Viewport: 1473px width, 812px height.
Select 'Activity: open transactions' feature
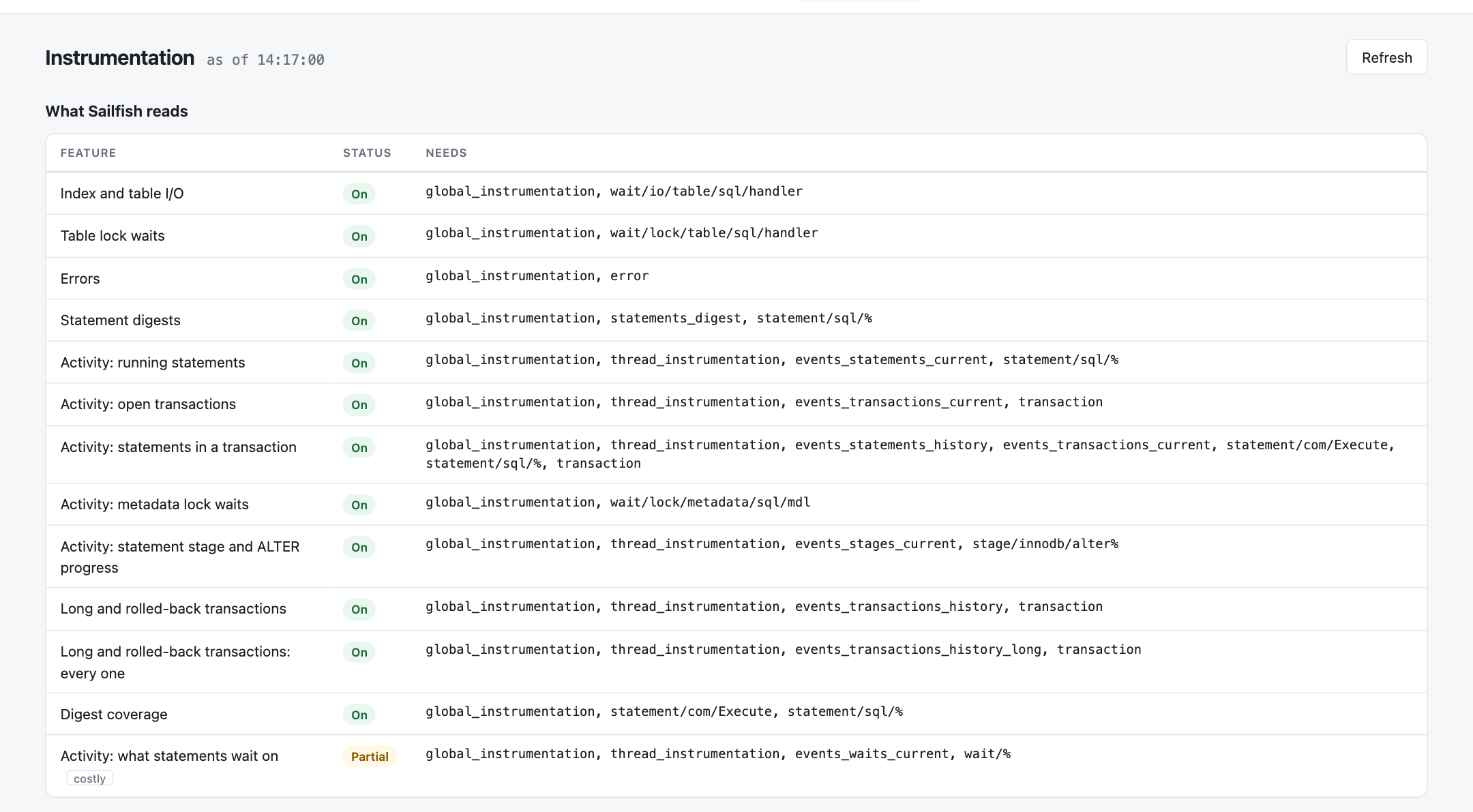[148, 404]
